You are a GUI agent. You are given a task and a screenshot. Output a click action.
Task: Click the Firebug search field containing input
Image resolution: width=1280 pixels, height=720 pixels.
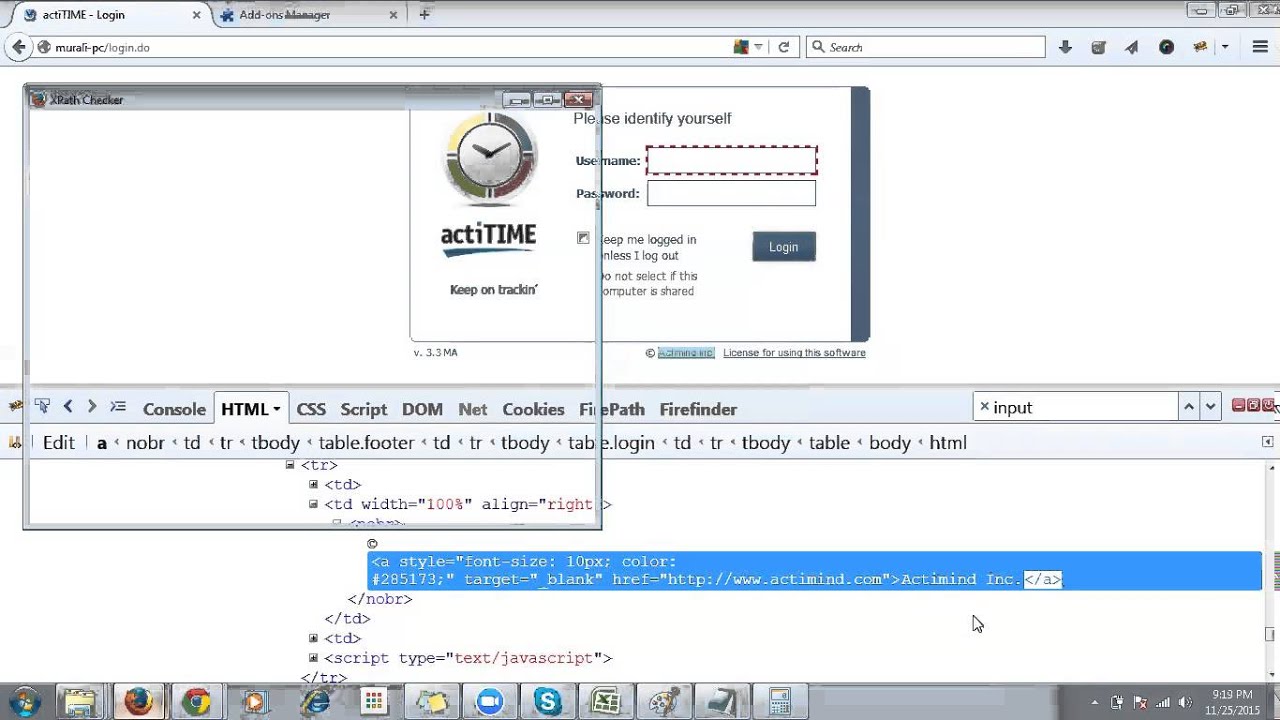[x=1075, y=407]
